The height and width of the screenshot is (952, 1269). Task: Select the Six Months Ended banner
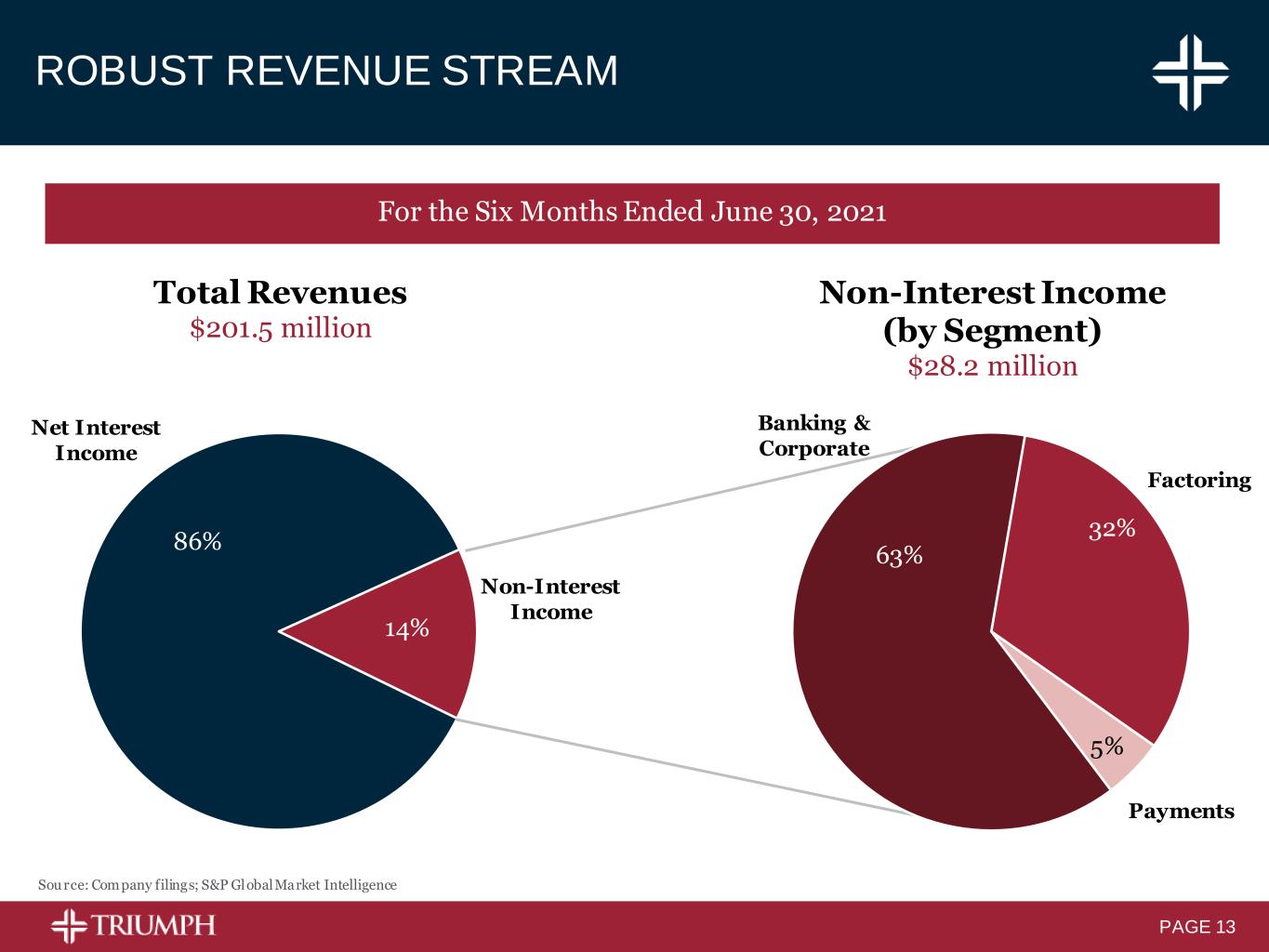click(632, 213)
